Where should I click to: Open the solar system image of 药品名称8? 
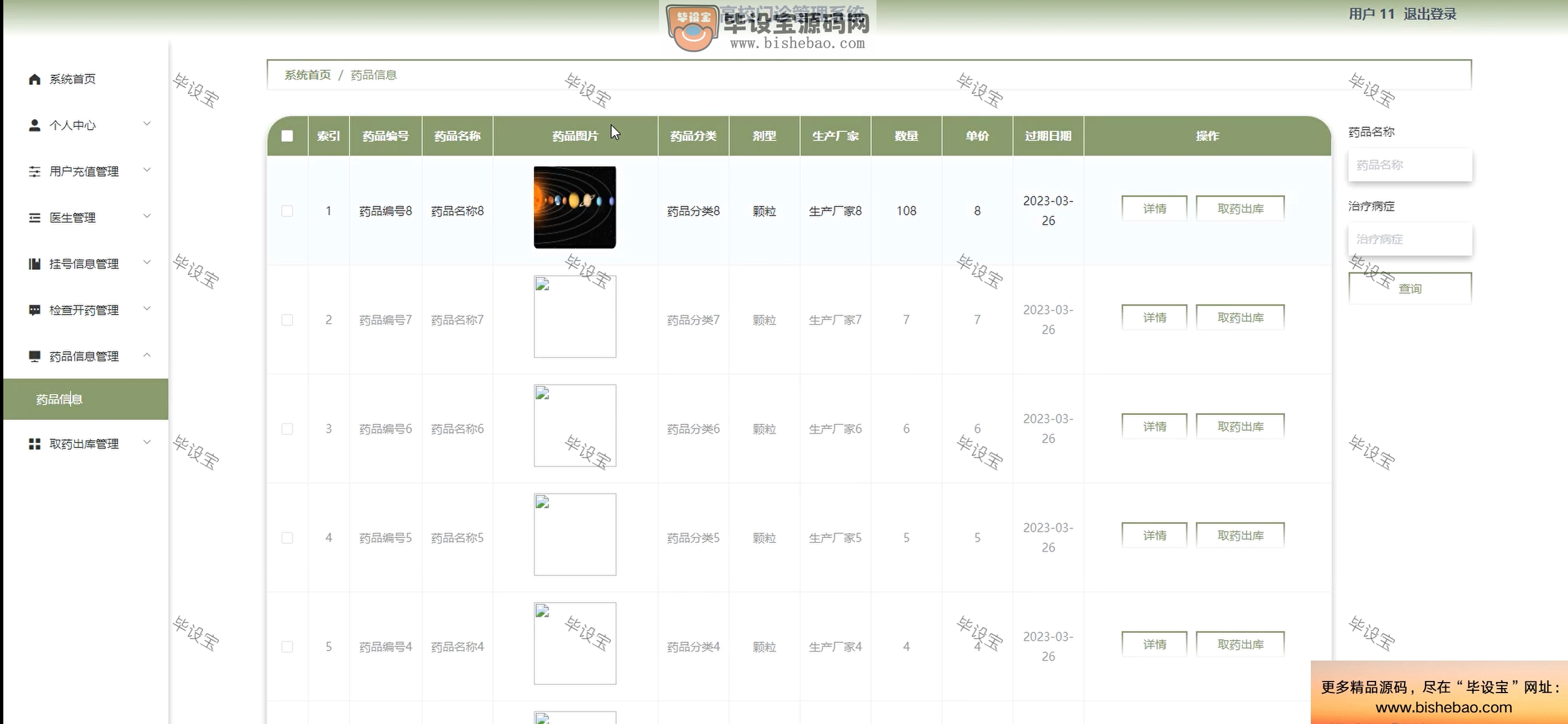click(x=575, y=207)
